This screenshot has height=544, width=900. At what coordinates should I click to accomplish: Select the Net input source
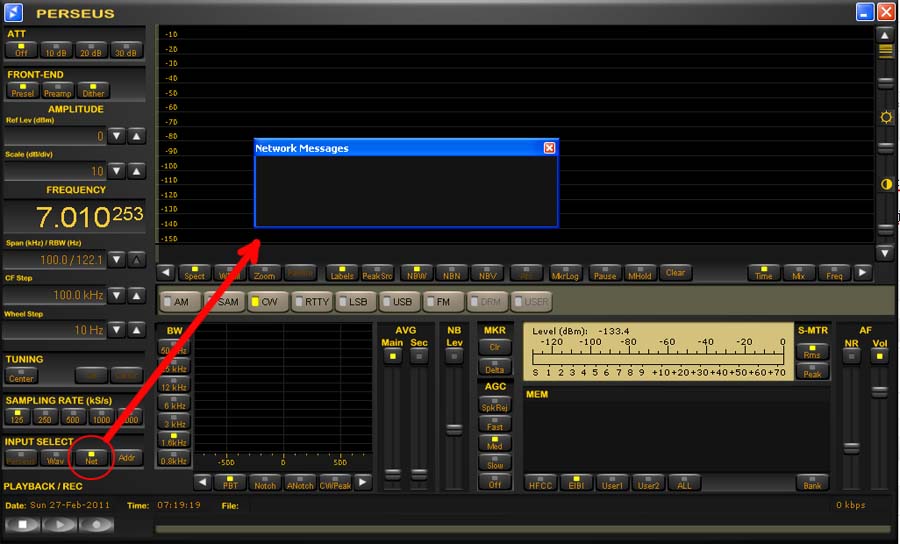(91, 457)
